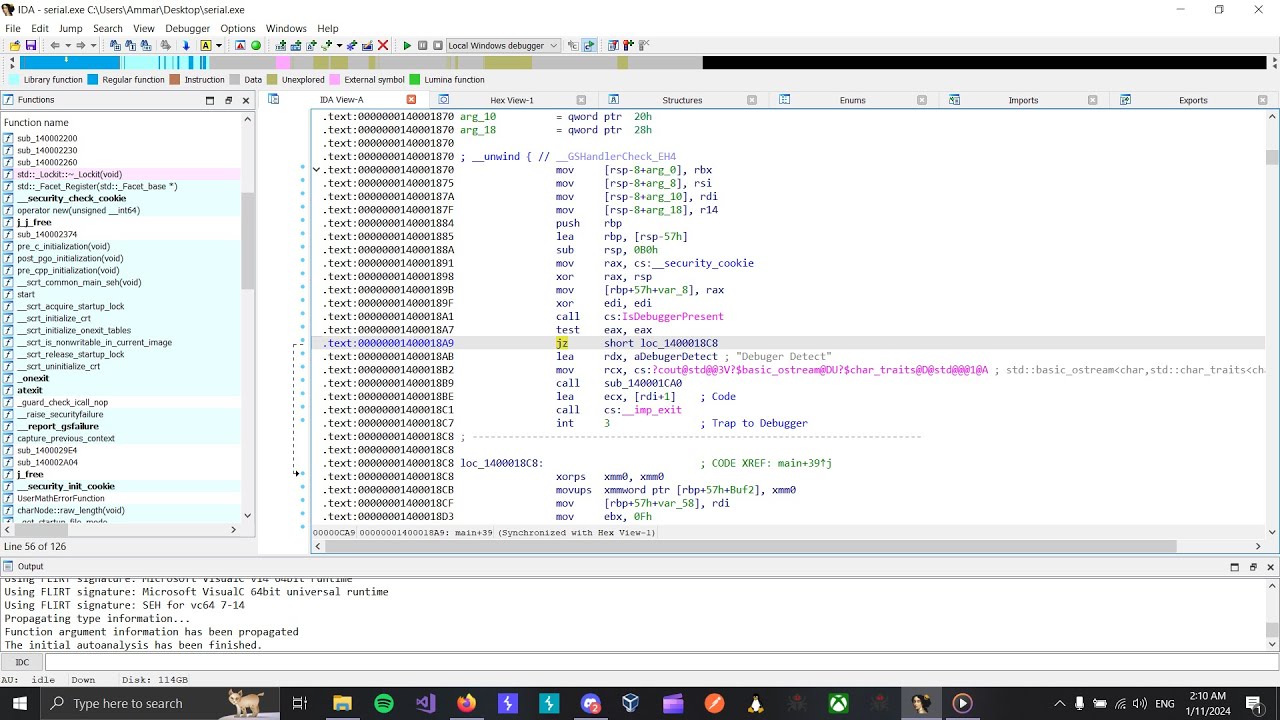
Task: Open the dropdown arrow next to the yellow A icon
Action: 218,45
